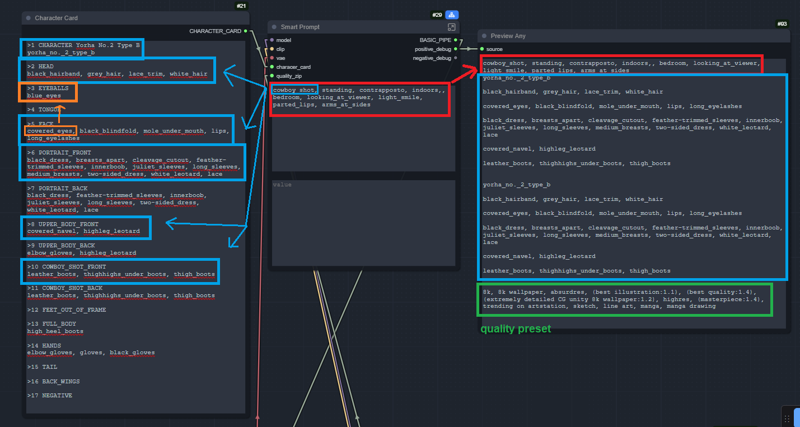Collapse the Smart Prompt node via its dot
The width and height of the screenshot is (800, 427).
tap(275, 28)
